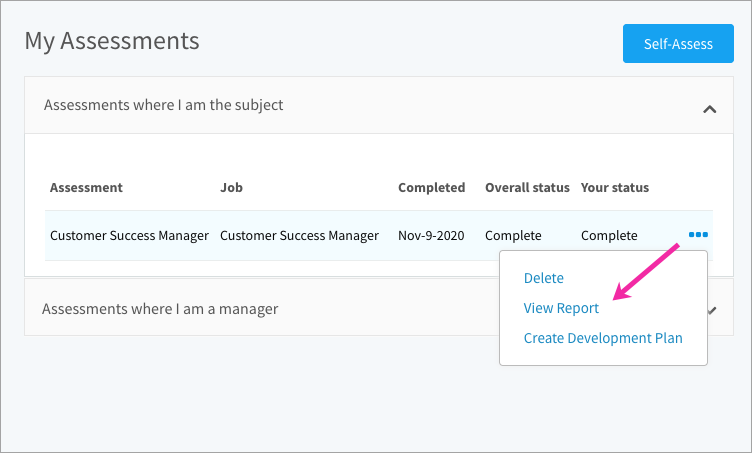The width and height of the screenshot is (752, 453).
Task: Select the Customer Success Manager assessment name
Action: point(129,235)
